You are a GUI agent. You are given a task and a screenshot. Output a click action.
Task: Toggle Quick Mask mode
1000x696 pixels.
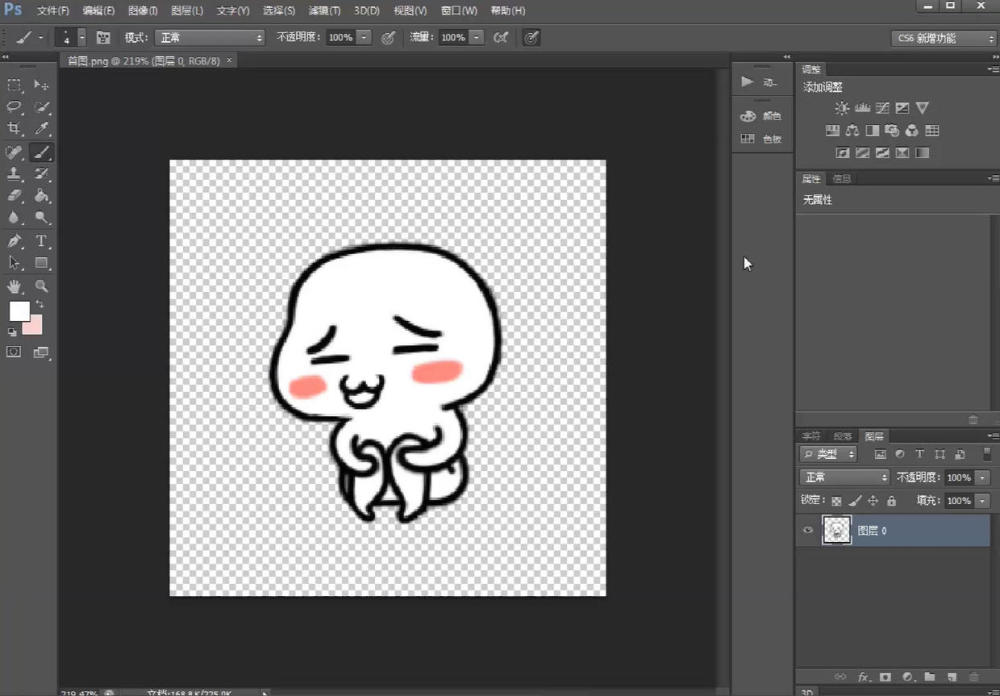tap(14, 352)
